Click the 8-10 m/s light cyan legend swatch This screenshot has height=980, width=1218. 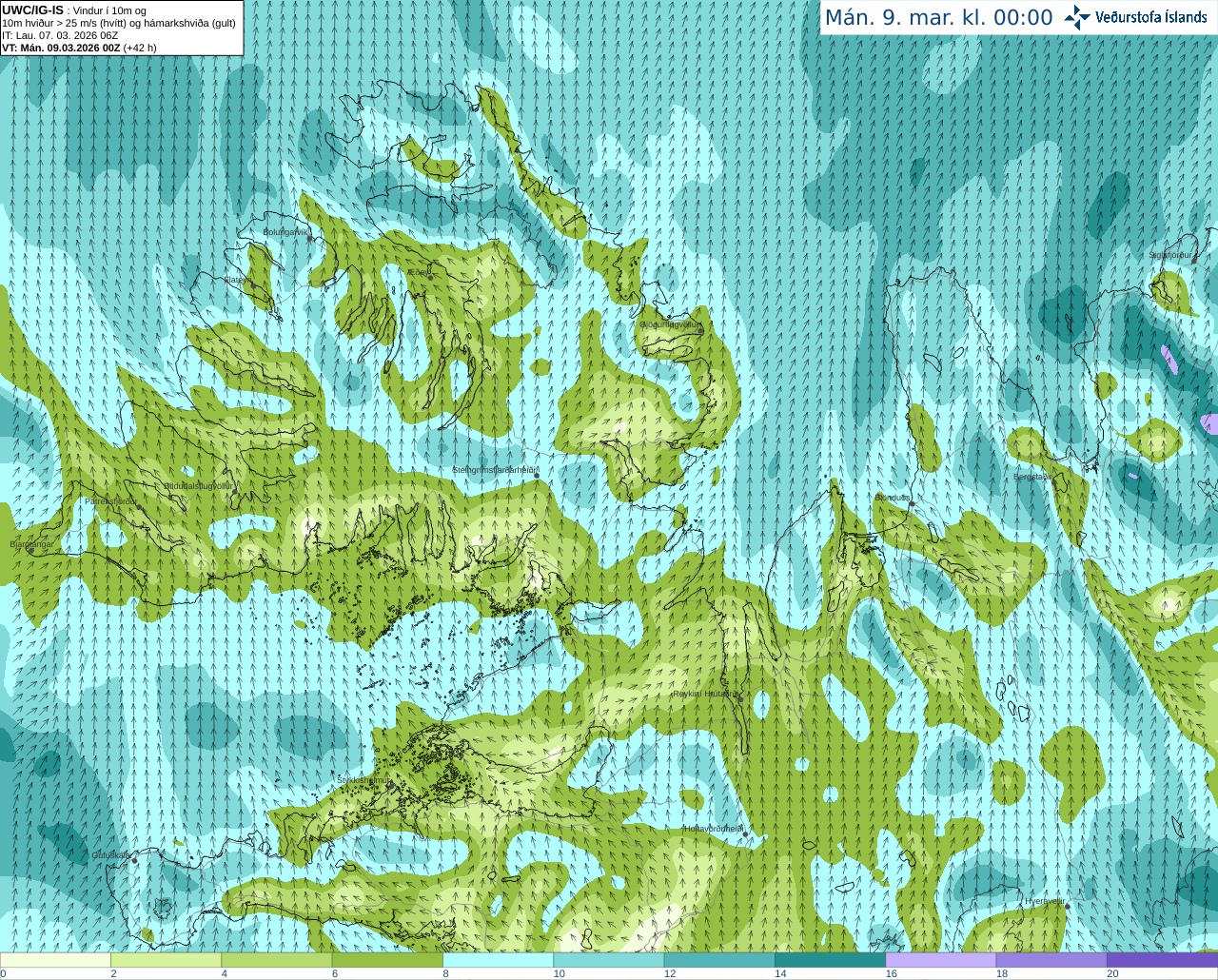point(499,961)
